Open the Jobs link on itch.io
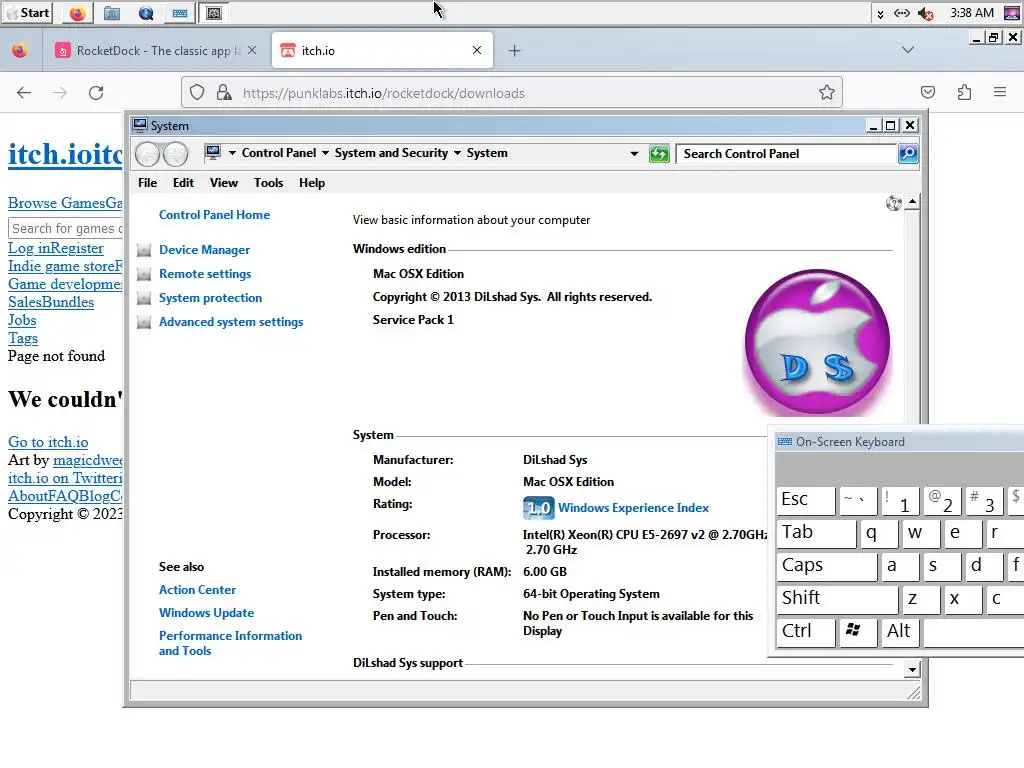Screen dimensions: 1024x768 [x=22, y=320]
